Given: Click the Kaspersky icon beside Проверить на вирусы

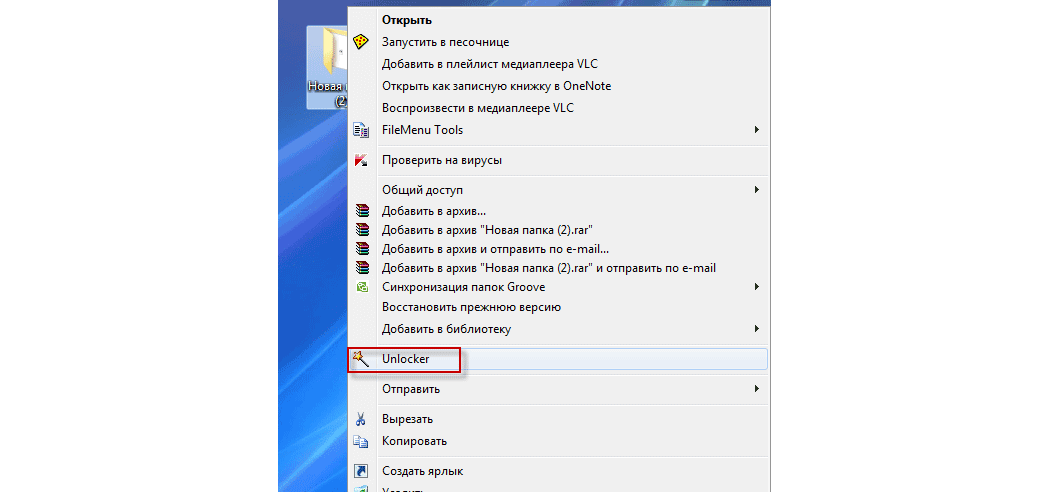Looking at the screenshot, I should [x=362, y=160].
